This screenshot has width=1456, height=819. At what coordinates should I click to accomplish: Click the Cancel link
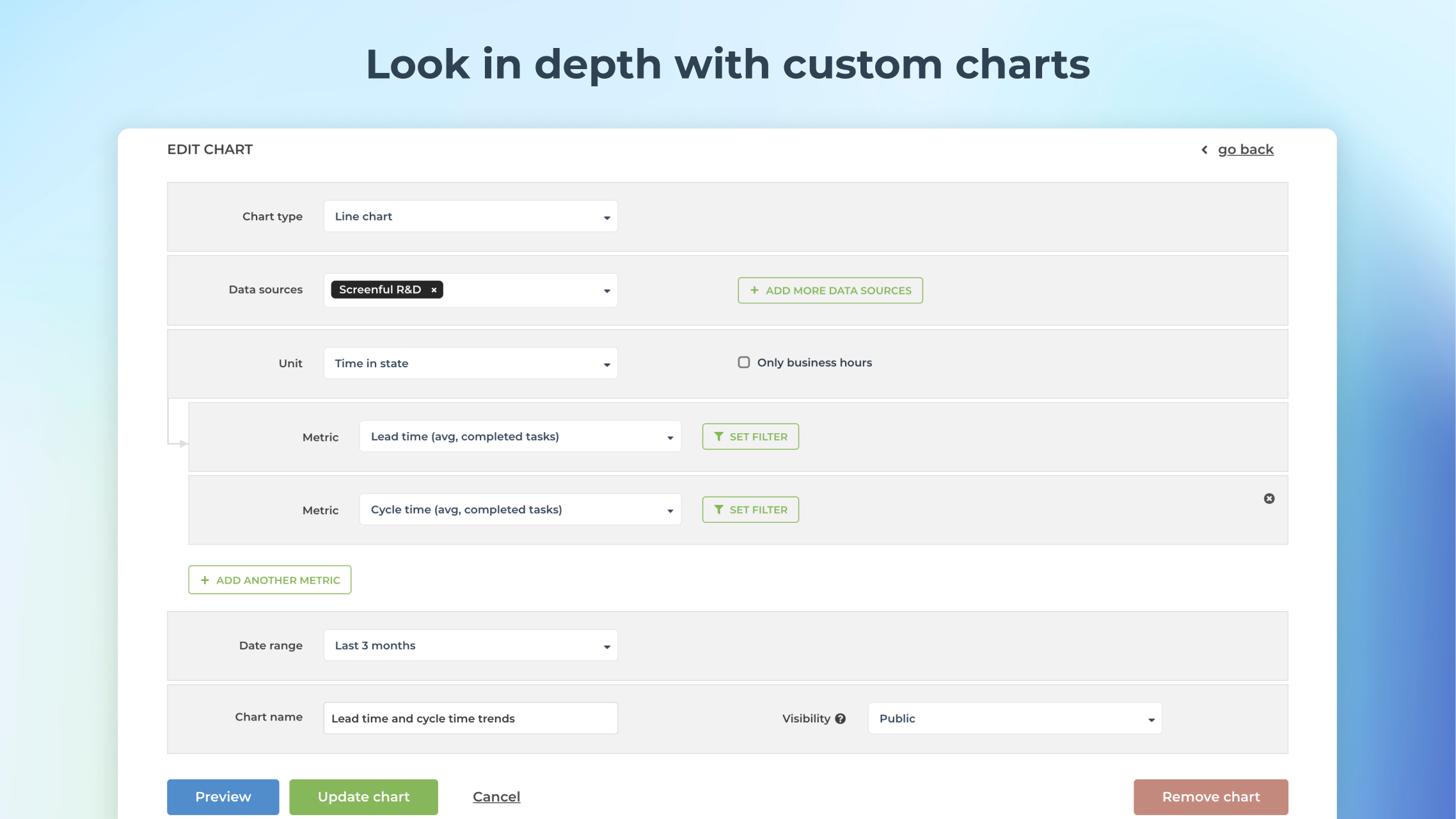(496, 797)
